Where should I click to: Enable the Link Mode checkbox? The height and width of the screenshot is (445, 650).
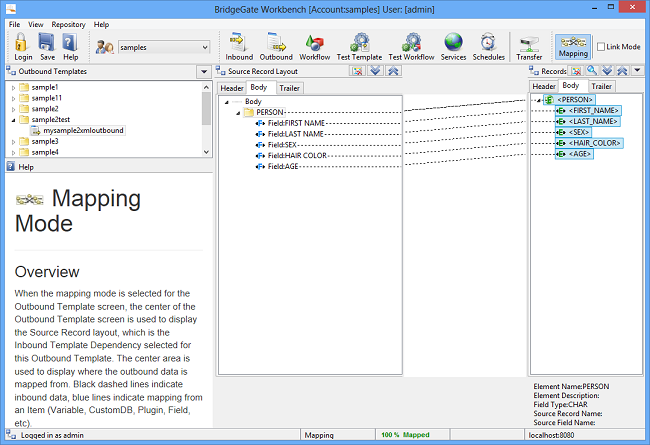coord(601,47)
